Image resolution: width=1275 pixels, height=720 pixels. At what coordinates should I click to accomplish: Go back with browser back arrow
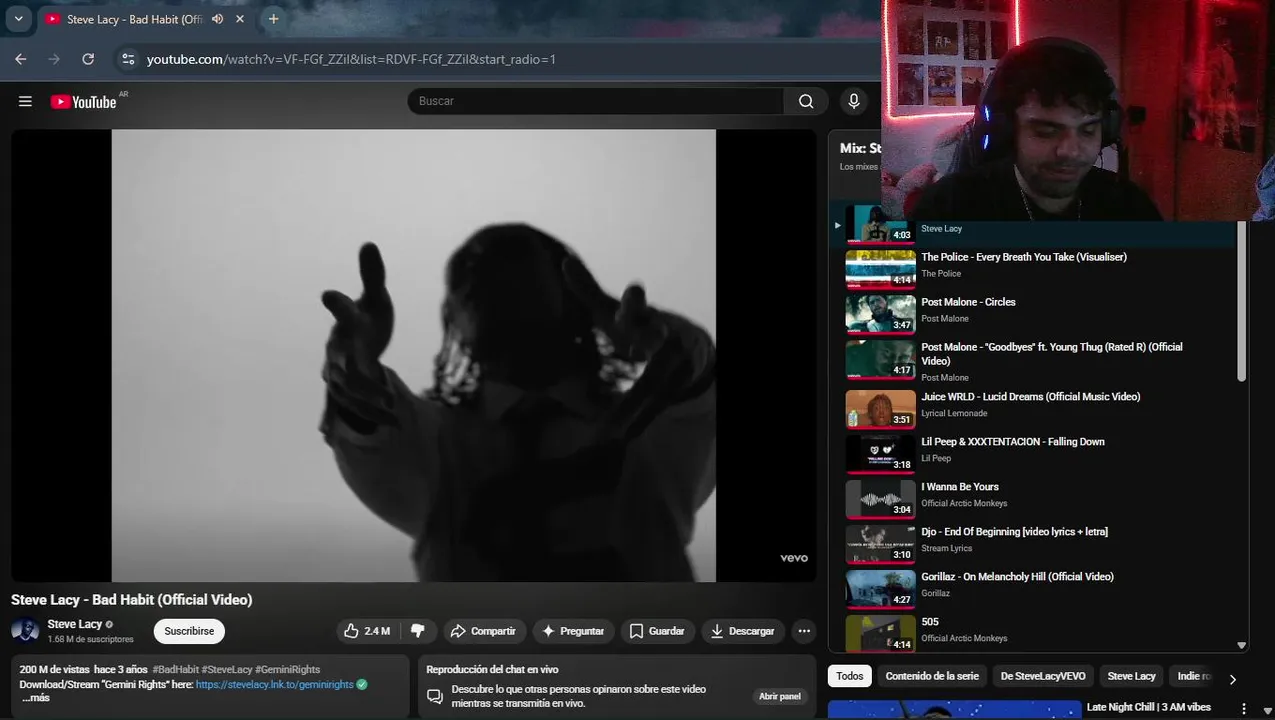point(21,59)
